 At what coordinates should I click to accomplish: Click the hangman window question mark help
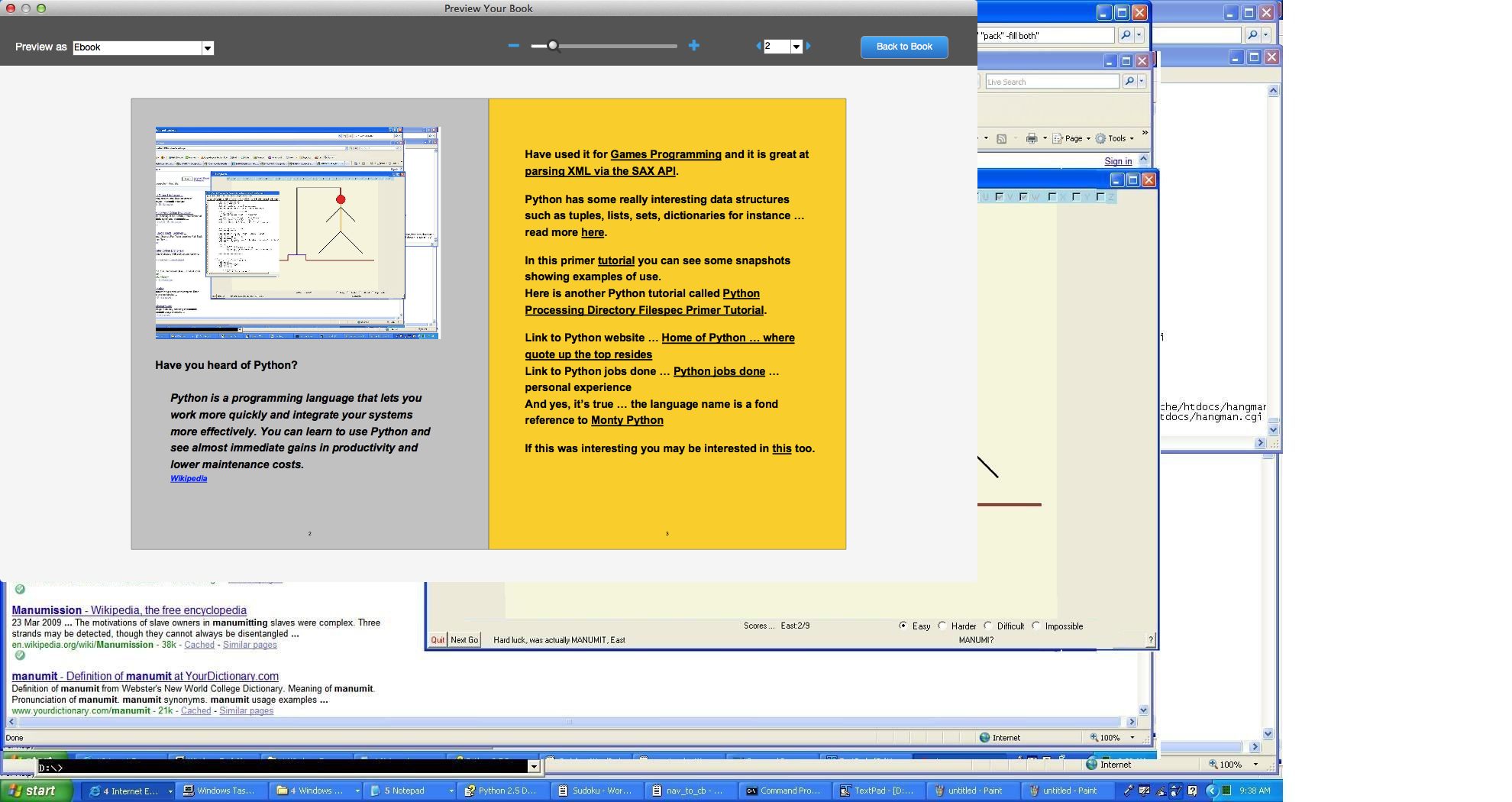click(1151, 640)
